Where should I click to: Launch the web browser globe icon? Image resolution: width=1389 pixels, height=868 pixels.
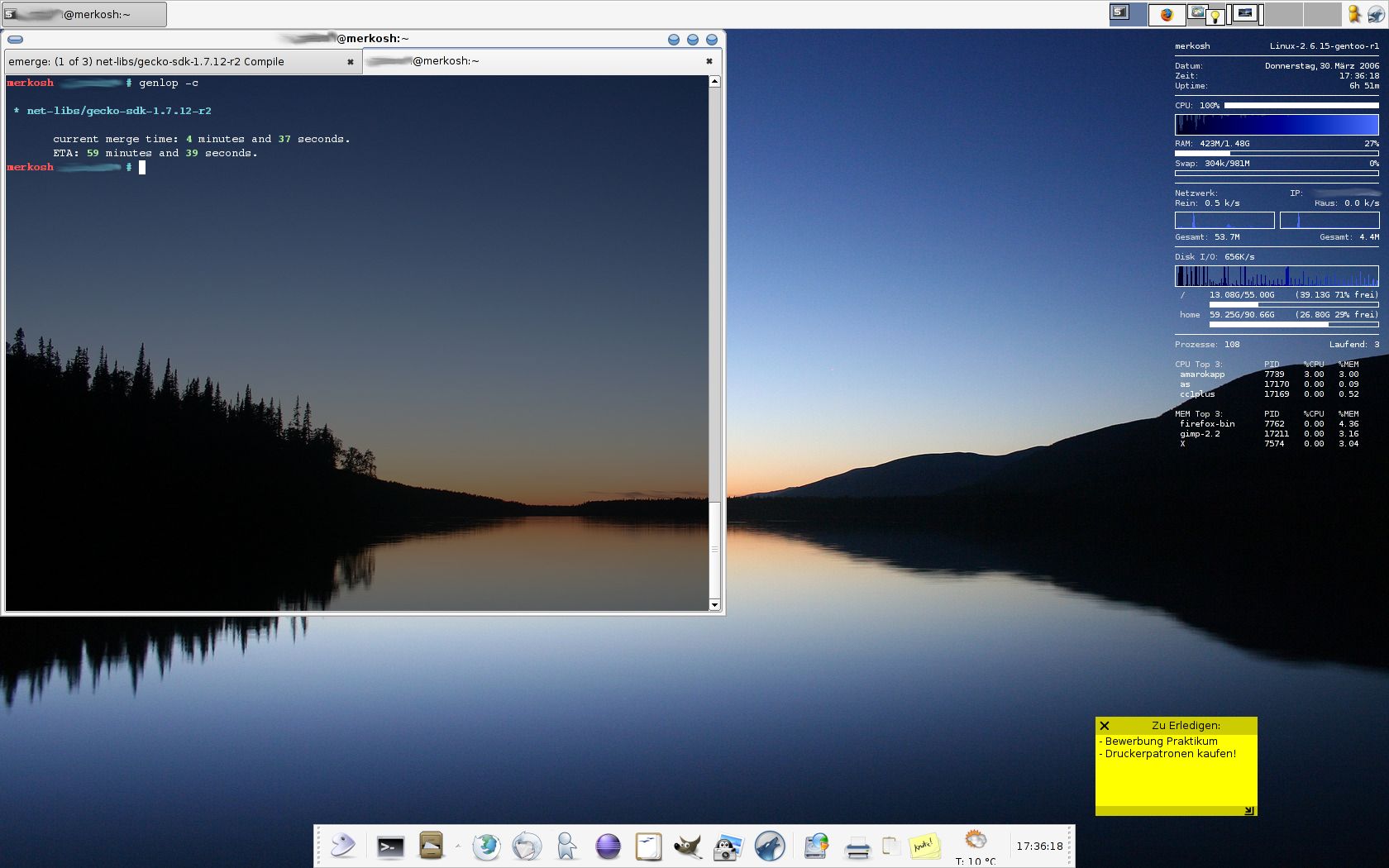pyautogui.click(x=486, y=847)
